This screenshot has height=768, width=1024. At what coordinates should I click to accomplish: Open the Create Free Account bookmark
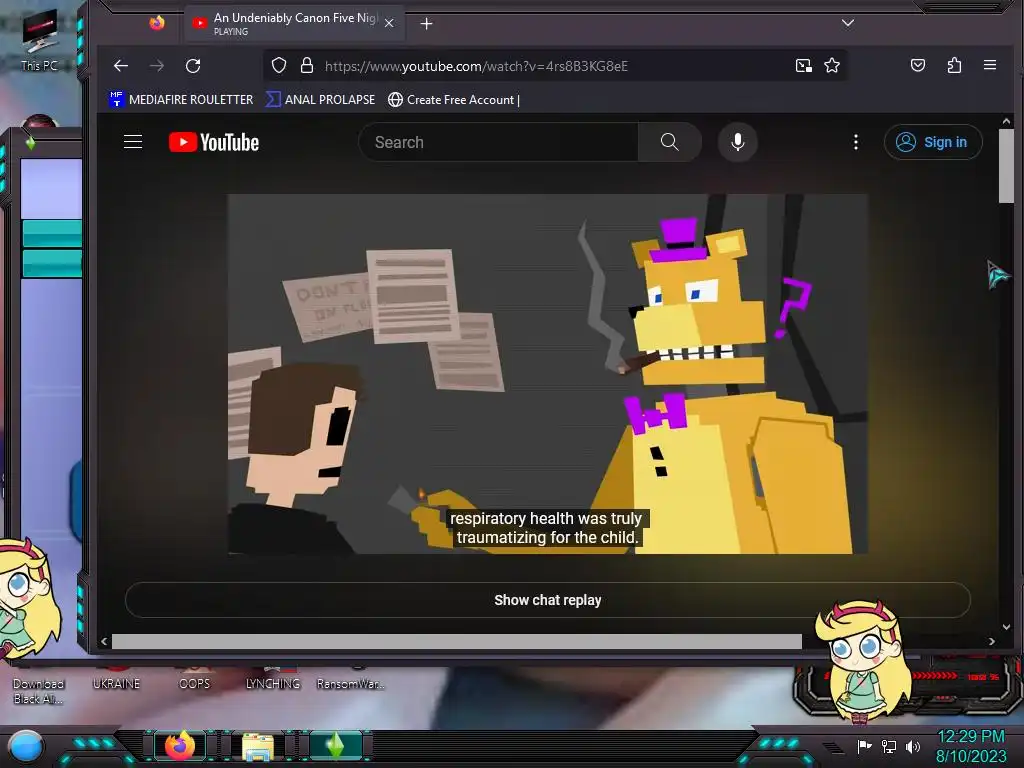pos(454,99)
